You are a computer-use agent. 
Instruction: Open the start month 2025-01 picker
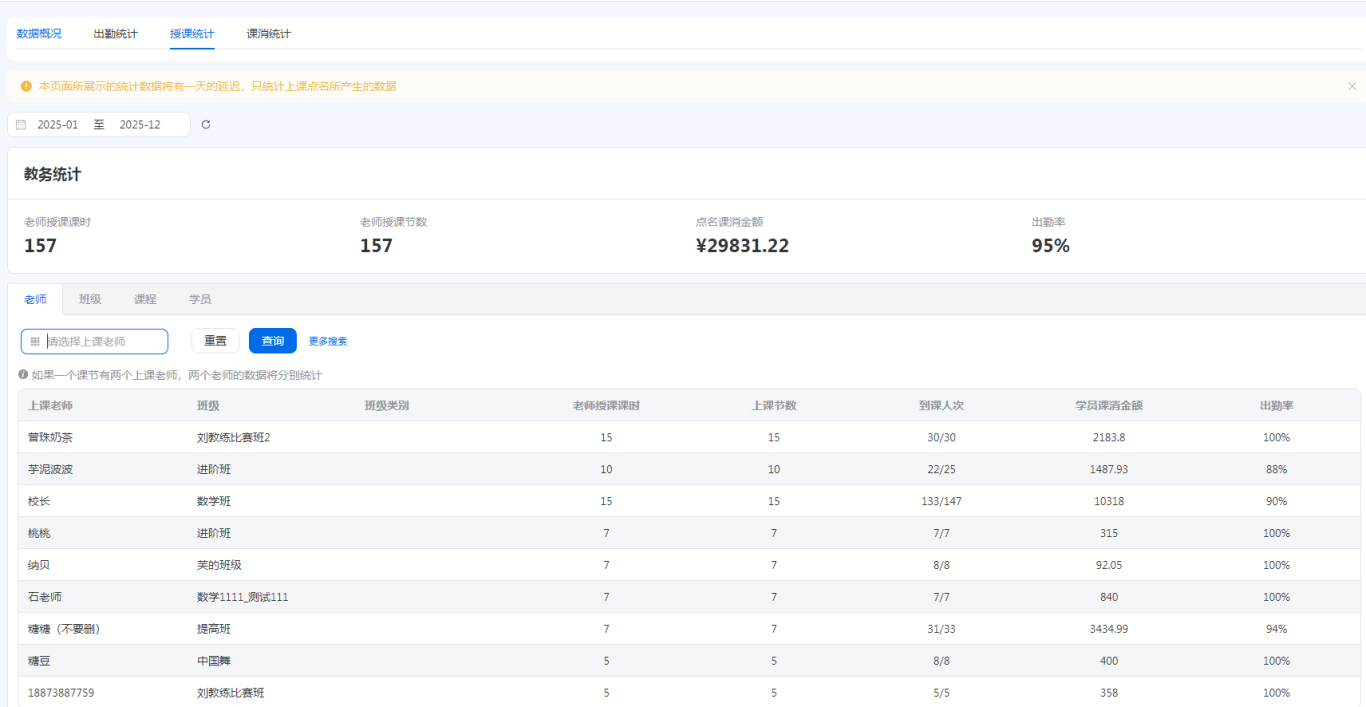point(58,125)
